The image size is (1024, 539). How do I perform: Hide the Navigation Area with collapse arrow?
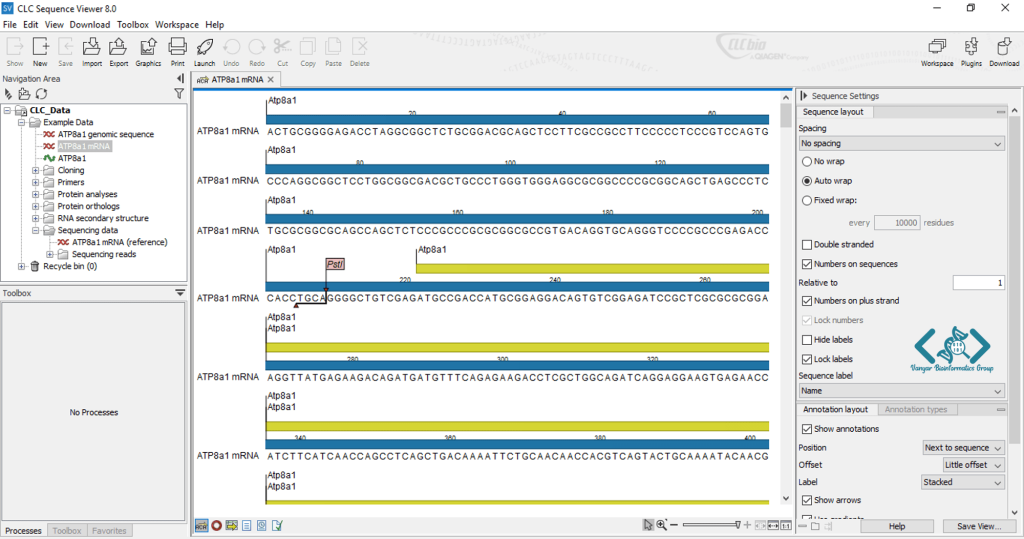pos(180,78)
